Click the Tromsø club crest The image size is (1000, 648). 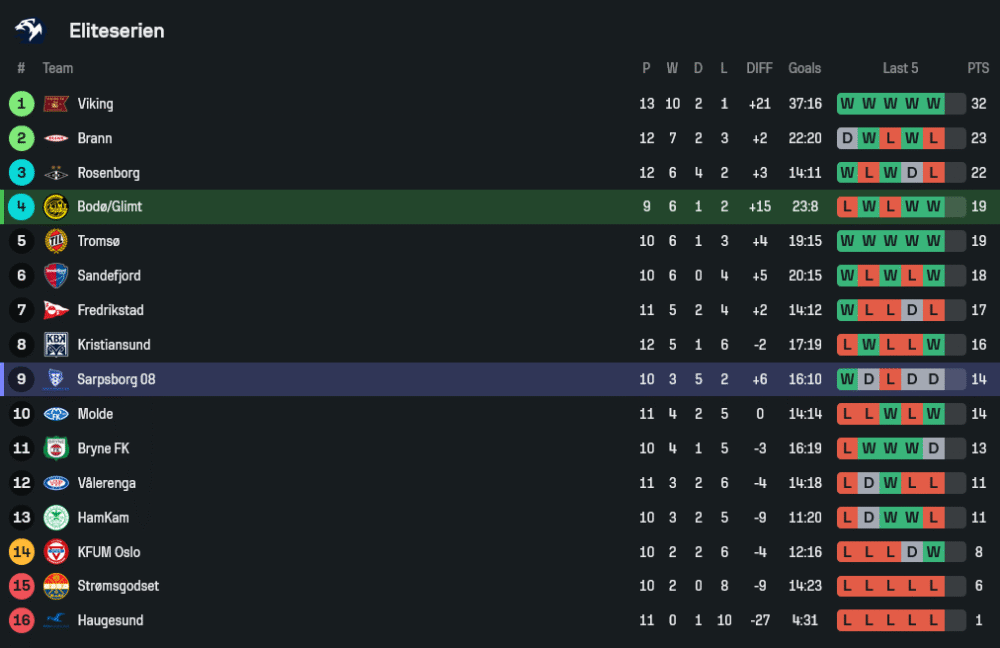coord(56,241)
